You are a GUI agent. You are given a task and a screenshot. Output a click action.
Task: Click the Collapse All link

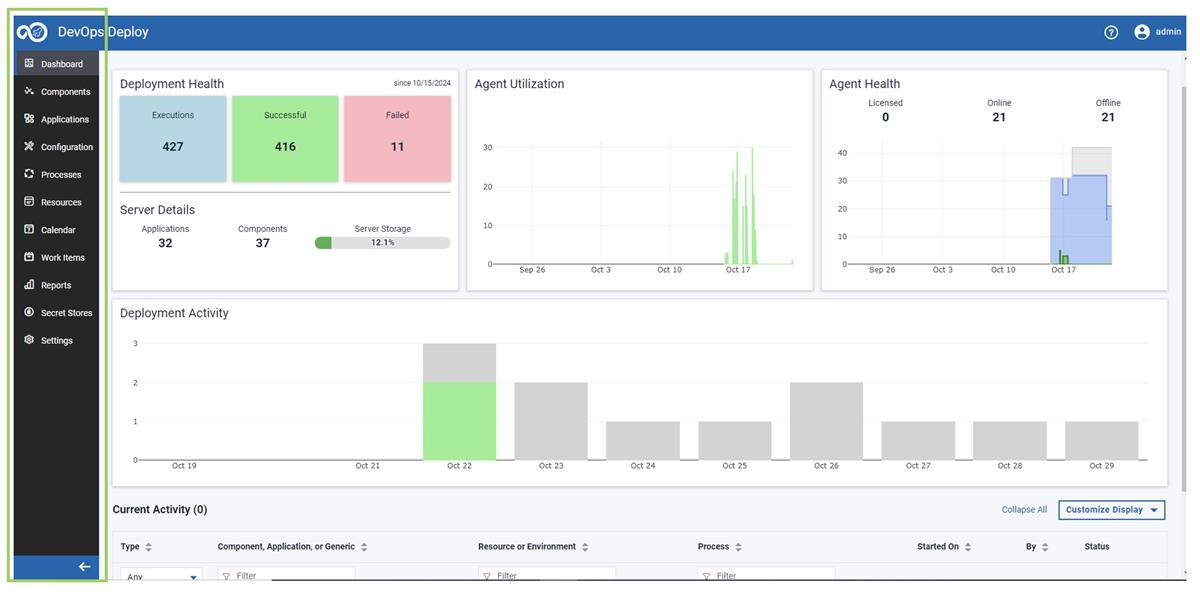coord(1023,509)
